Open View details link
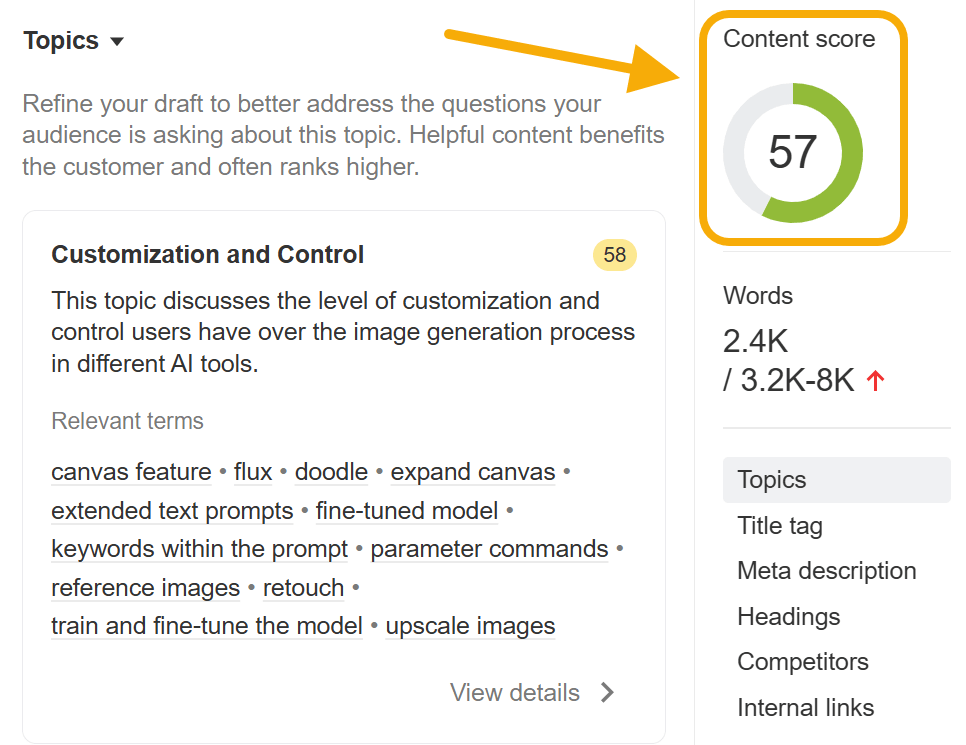966x745 pixels. point(514,692)
